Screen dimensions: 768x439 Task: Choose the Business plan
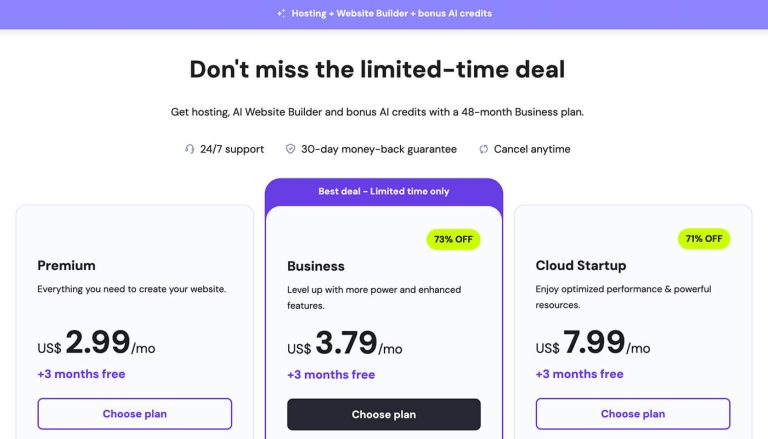point(384,415)
